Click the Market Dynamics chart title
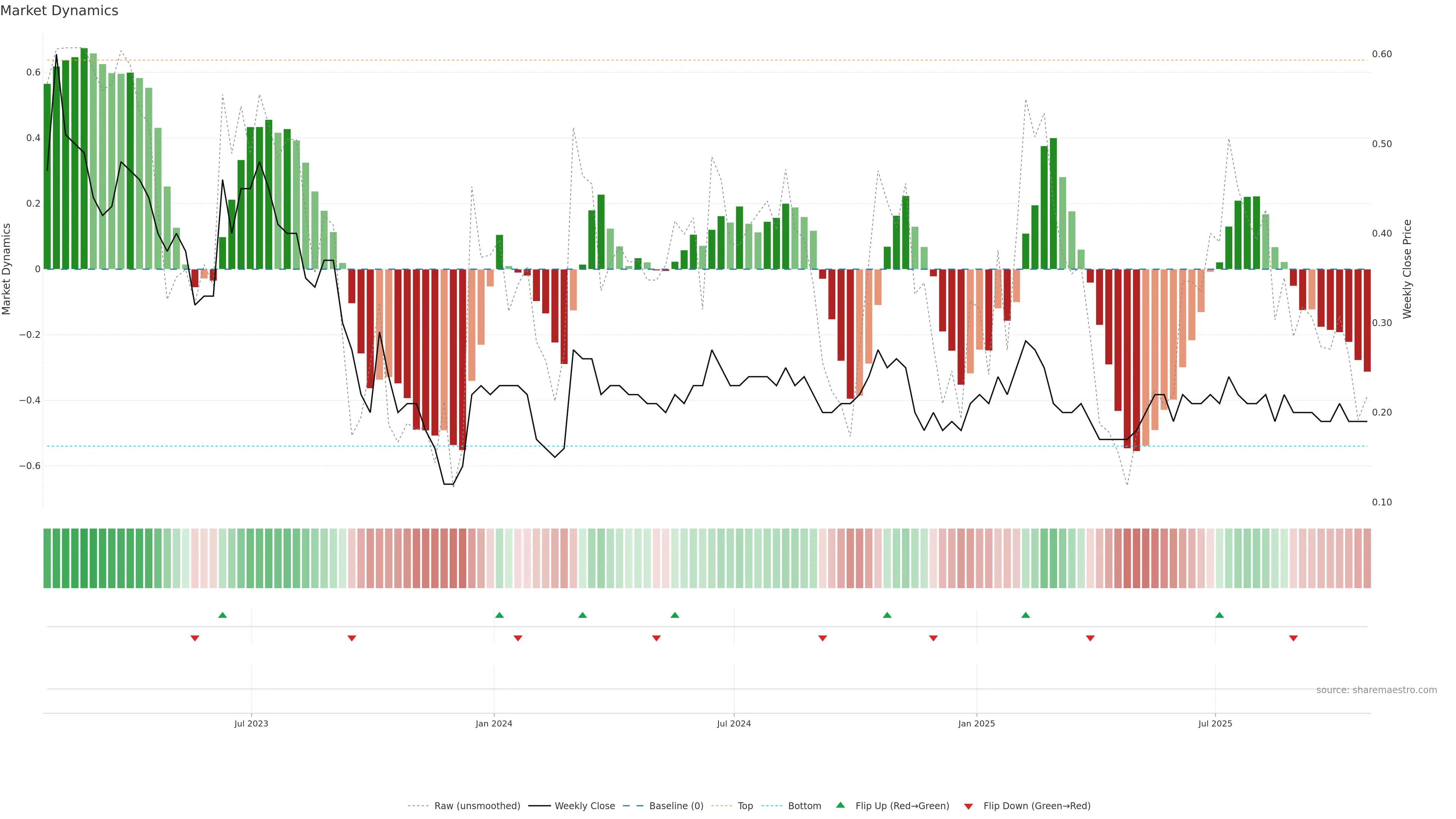 (x=60, y=11)
